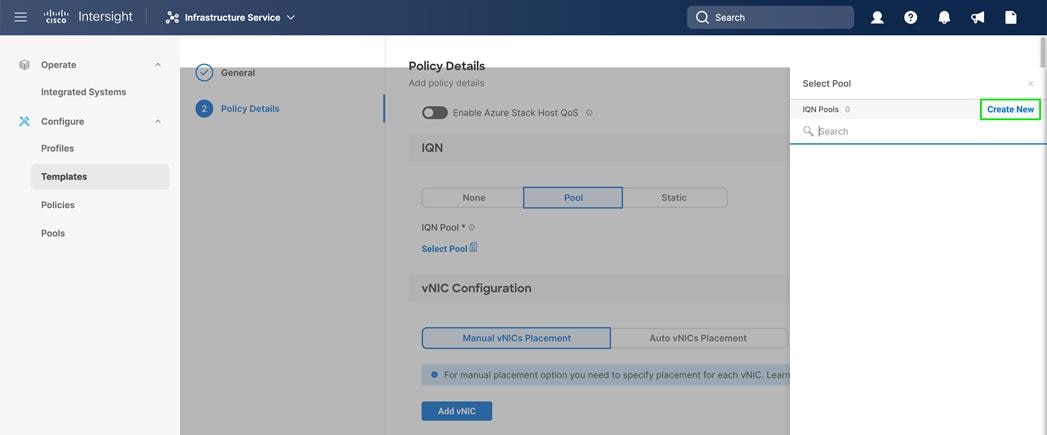Click the Select Pool list icon
Image resolution: width=1047 pixels, height=435 pixels.
click(473, 247)
